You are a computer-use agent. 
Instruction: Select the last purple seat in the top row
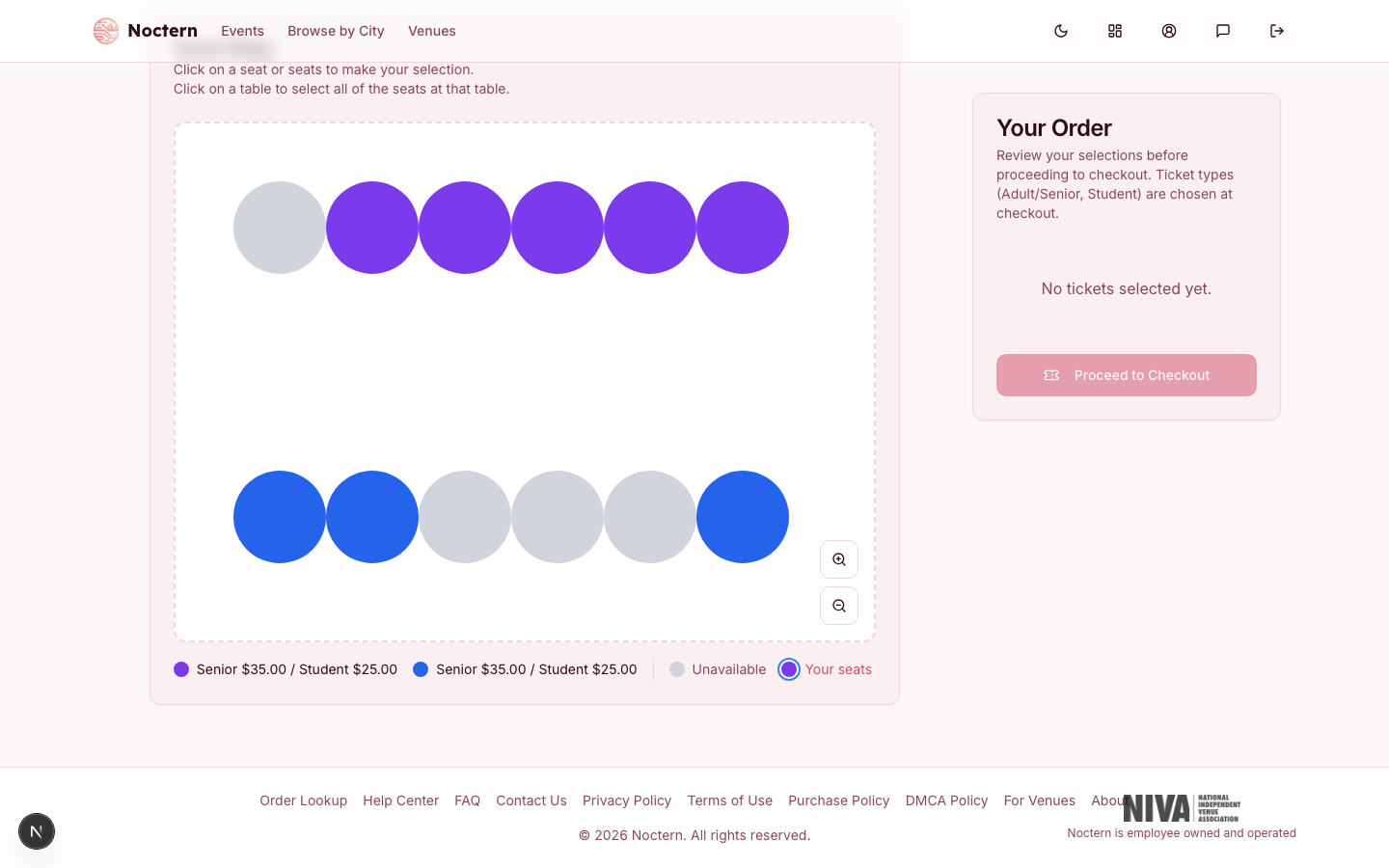743,228
